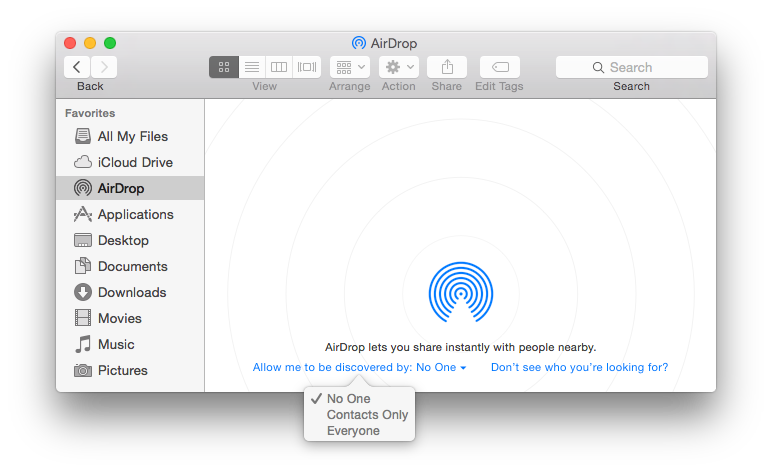Image resolution: width=772 pixels, height=475 pixels.
Task: Go forward with the right chevron button
Action: click(x=104, y=67)
